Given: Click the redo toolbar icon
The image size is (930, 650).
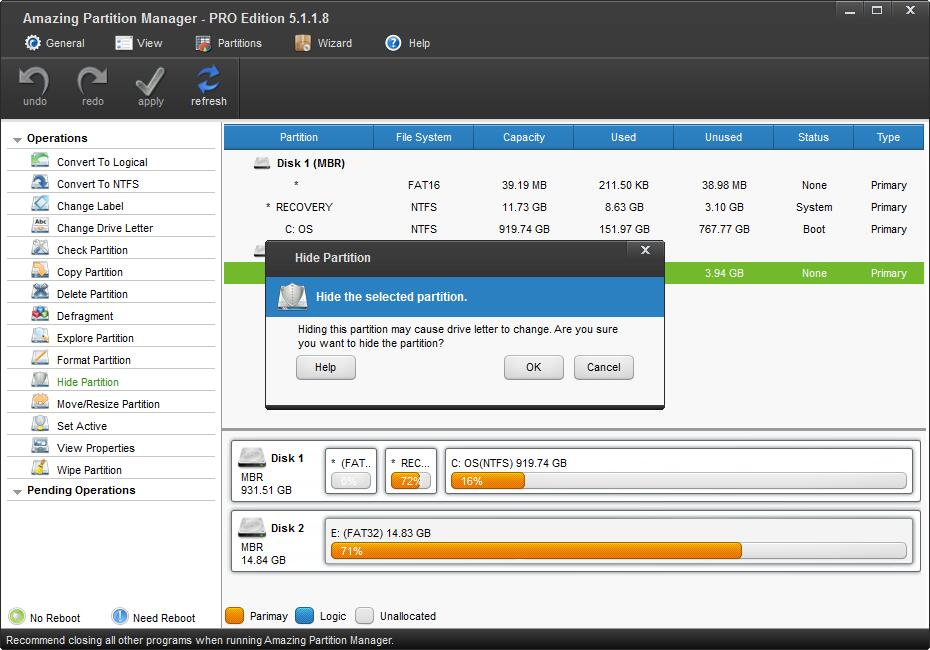Looking at the screenshot, I should coord(92,81).
